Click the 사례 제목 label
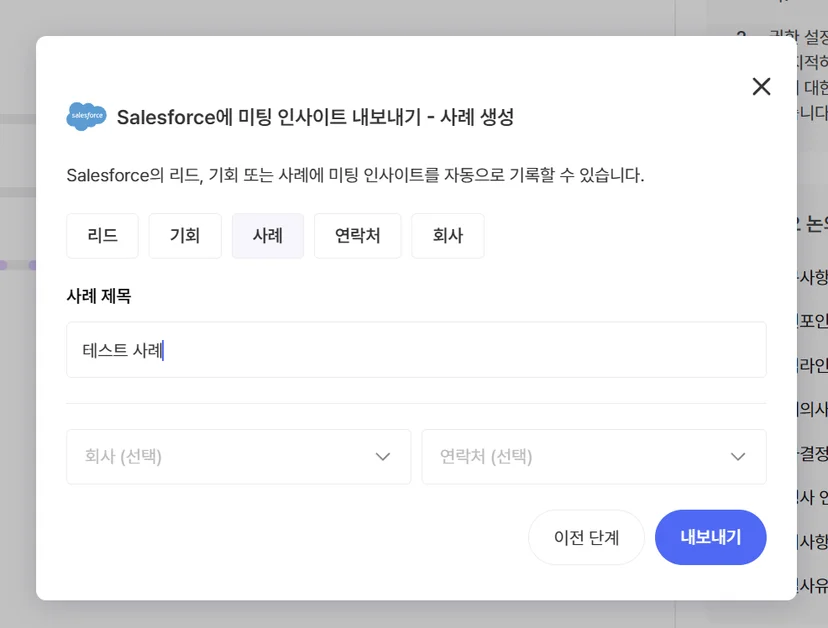This screenshot has height=628, width=828. point(99,296)
